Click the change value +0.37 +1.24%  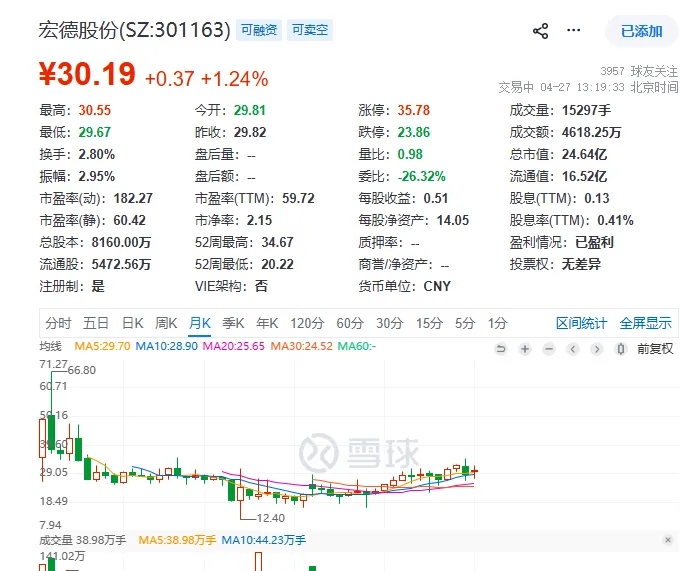pos(206,79)
